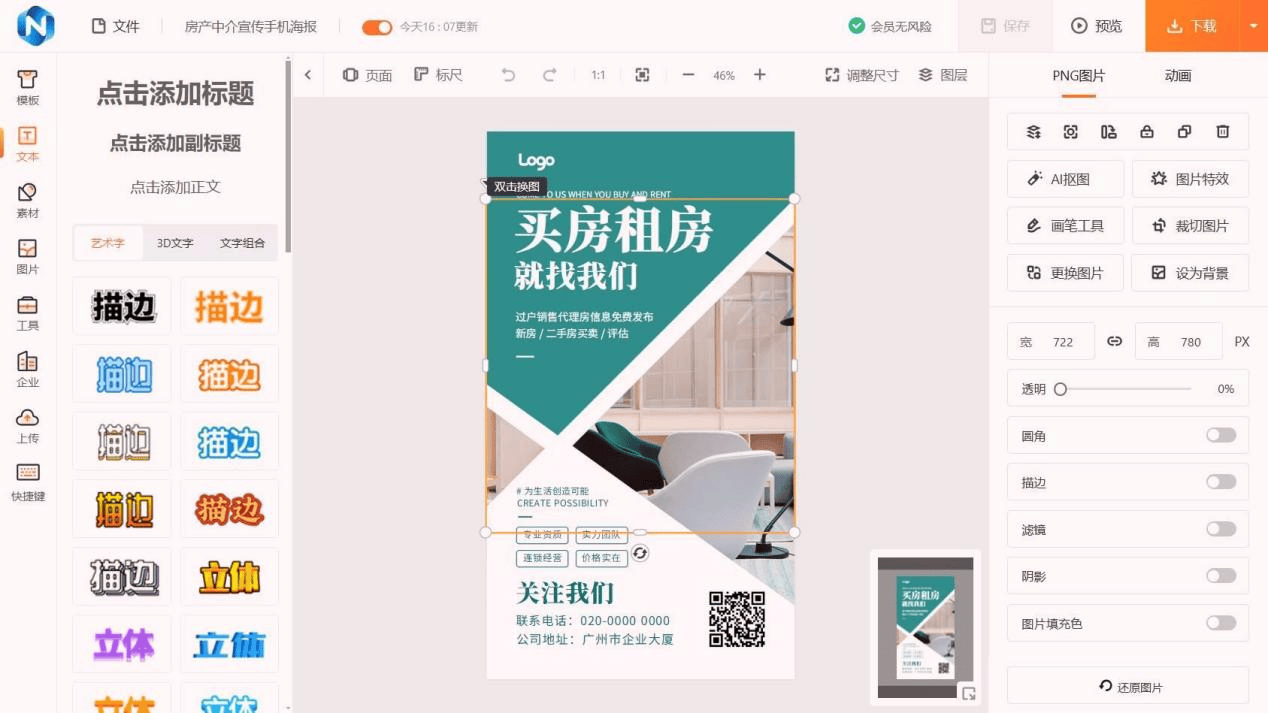Zoom in with the plus icon
The width and height of the screenshot is (1268, 713).
[760, 75]
